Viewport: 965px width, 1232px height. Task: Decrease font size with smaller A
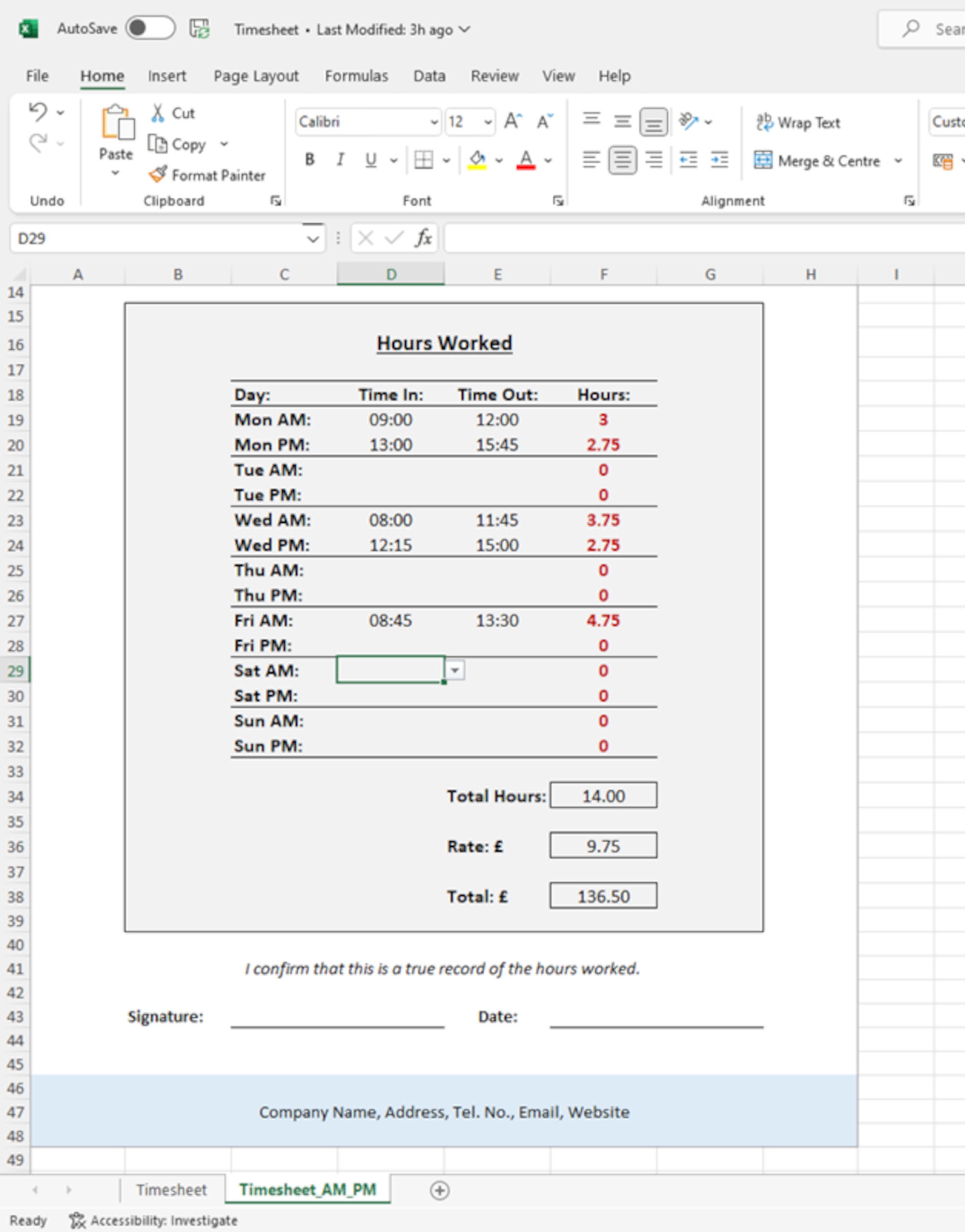(x=545, y=121)
